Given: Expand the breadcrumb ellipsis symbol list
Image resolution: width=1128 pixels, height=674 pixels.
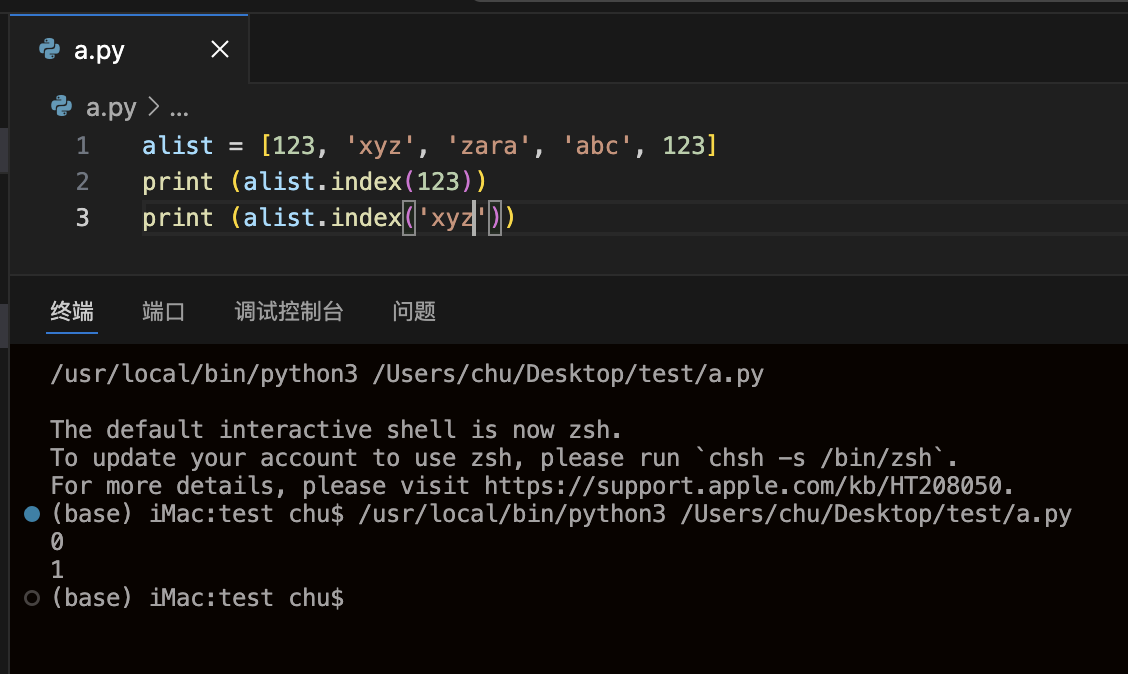Looking at the screenshot, I should click(x=179, y=108).
